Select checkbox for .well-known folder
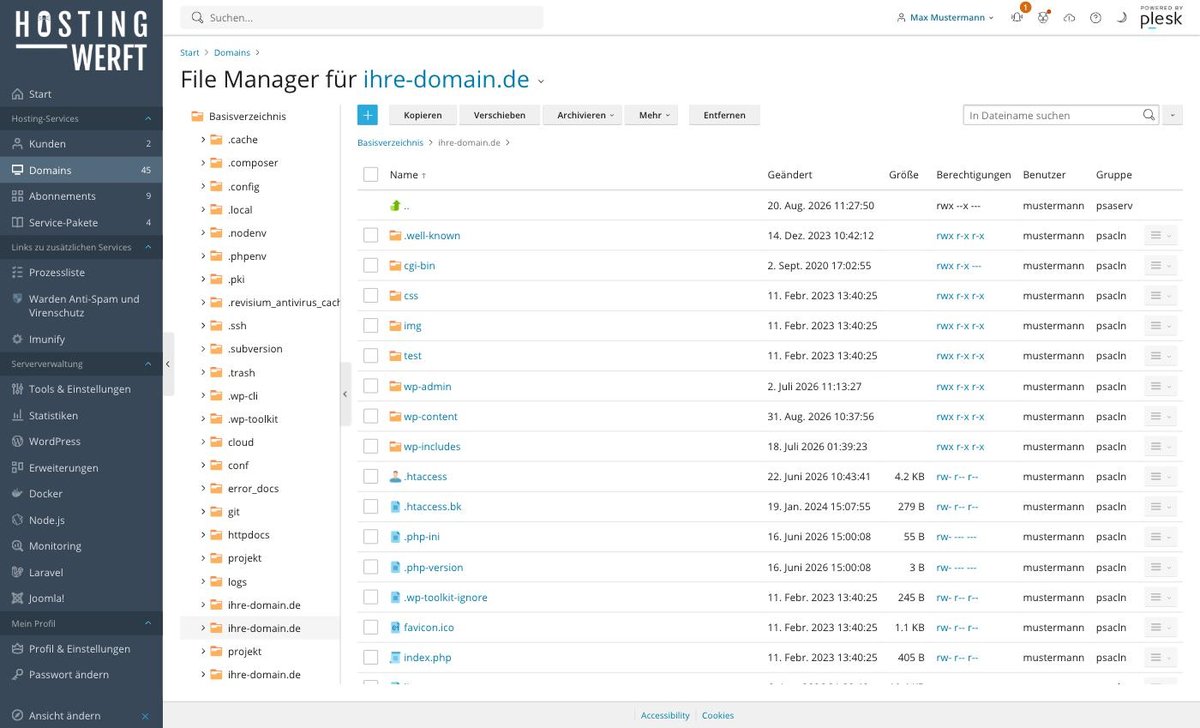This screenshot has height=728, width=1200. pos(370,236)
